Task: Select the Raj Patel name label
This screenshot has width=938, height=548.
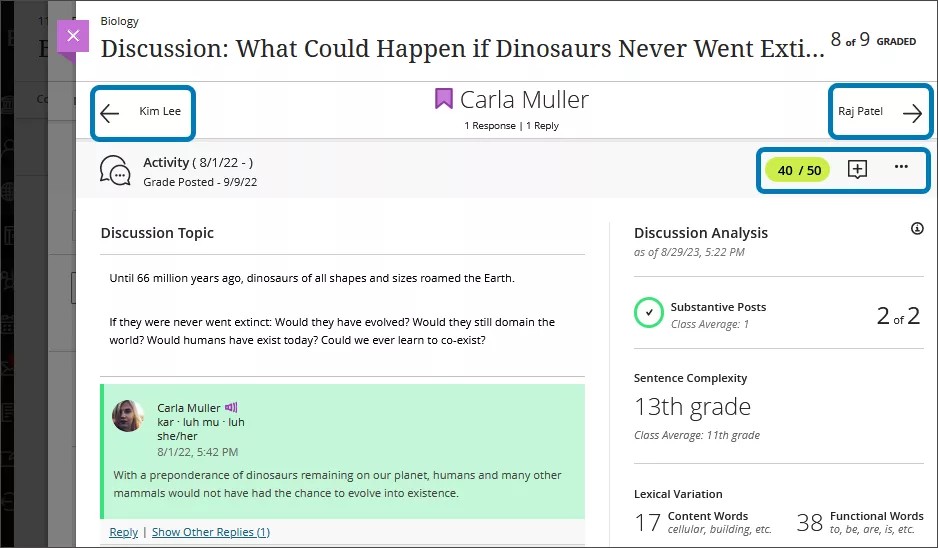Action: coord(860,111)
